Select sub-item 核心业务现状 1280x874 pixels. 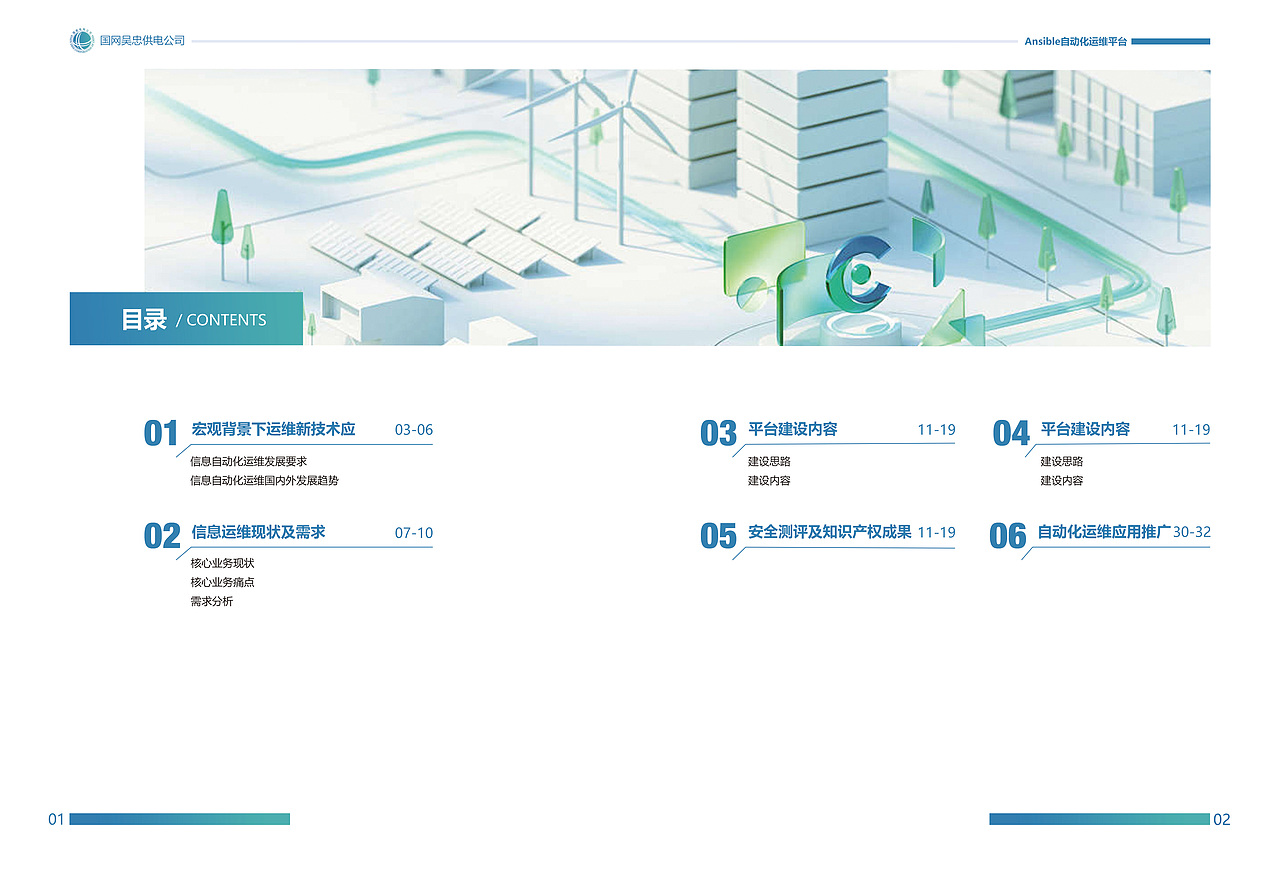222,563
